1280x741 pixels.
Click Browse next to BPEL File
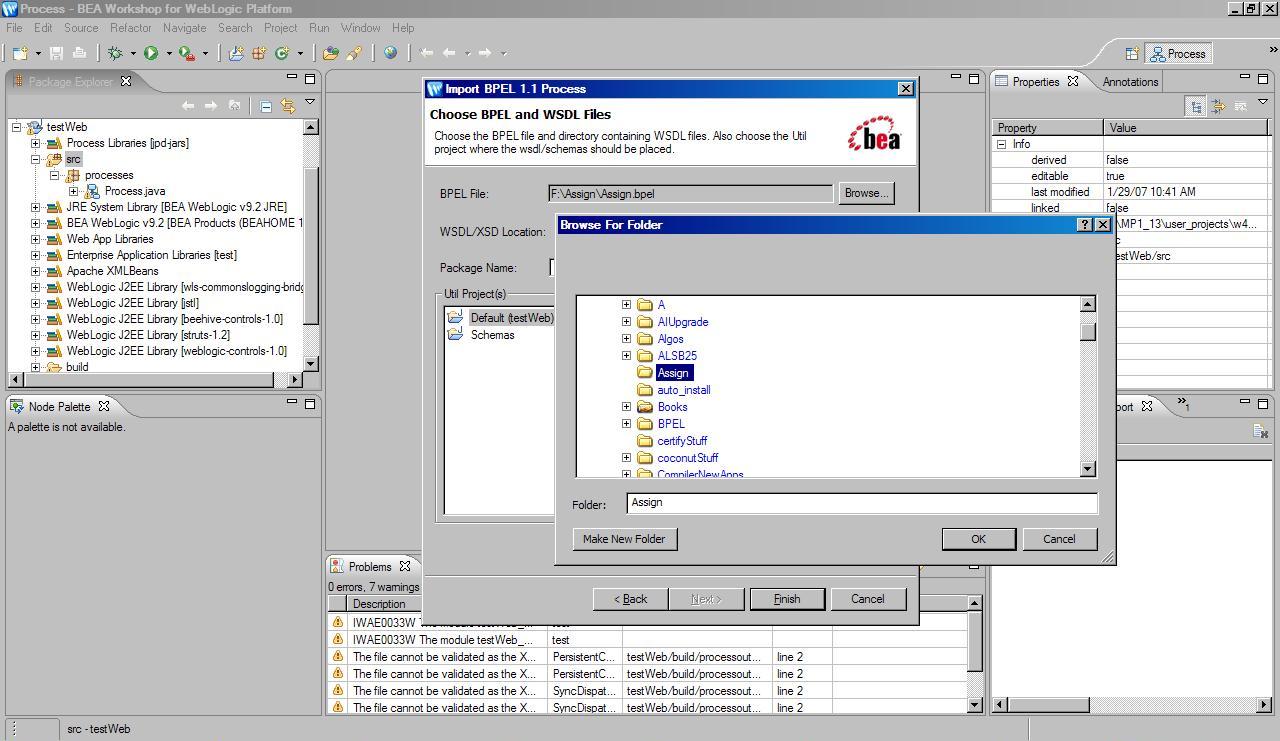pos(866,193)
